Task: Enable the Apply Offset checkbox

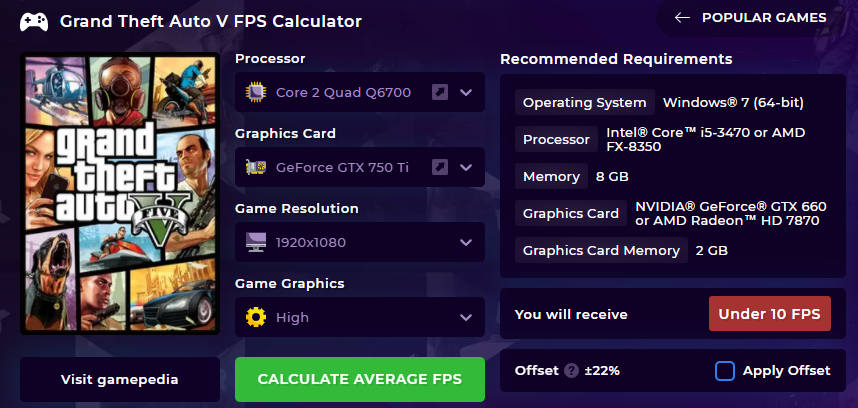Action: pyautogui.click(x=724, y=371)
